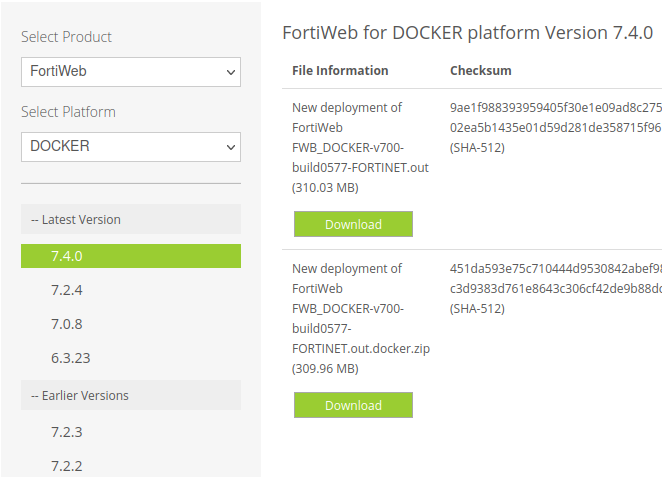Choose version 6.3.23 from list
Viewport: 662px width, 477px height.
(71, 358)
